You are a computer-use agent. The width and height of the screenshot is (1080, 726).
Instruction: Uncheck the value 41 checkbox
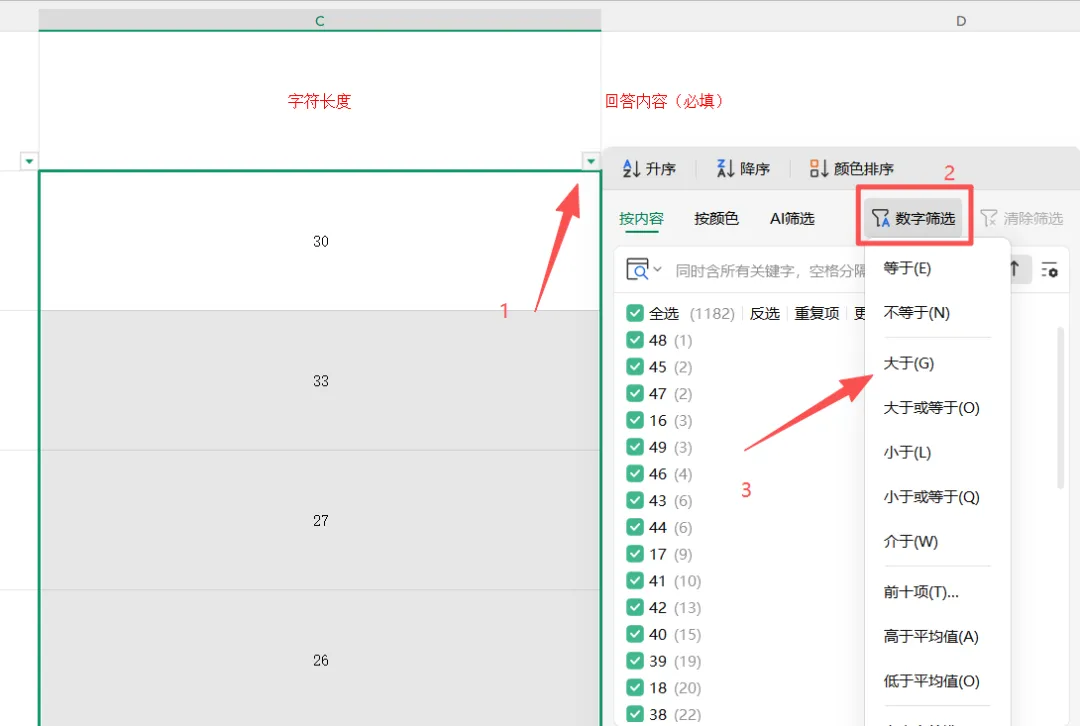(x=635, y=581)
